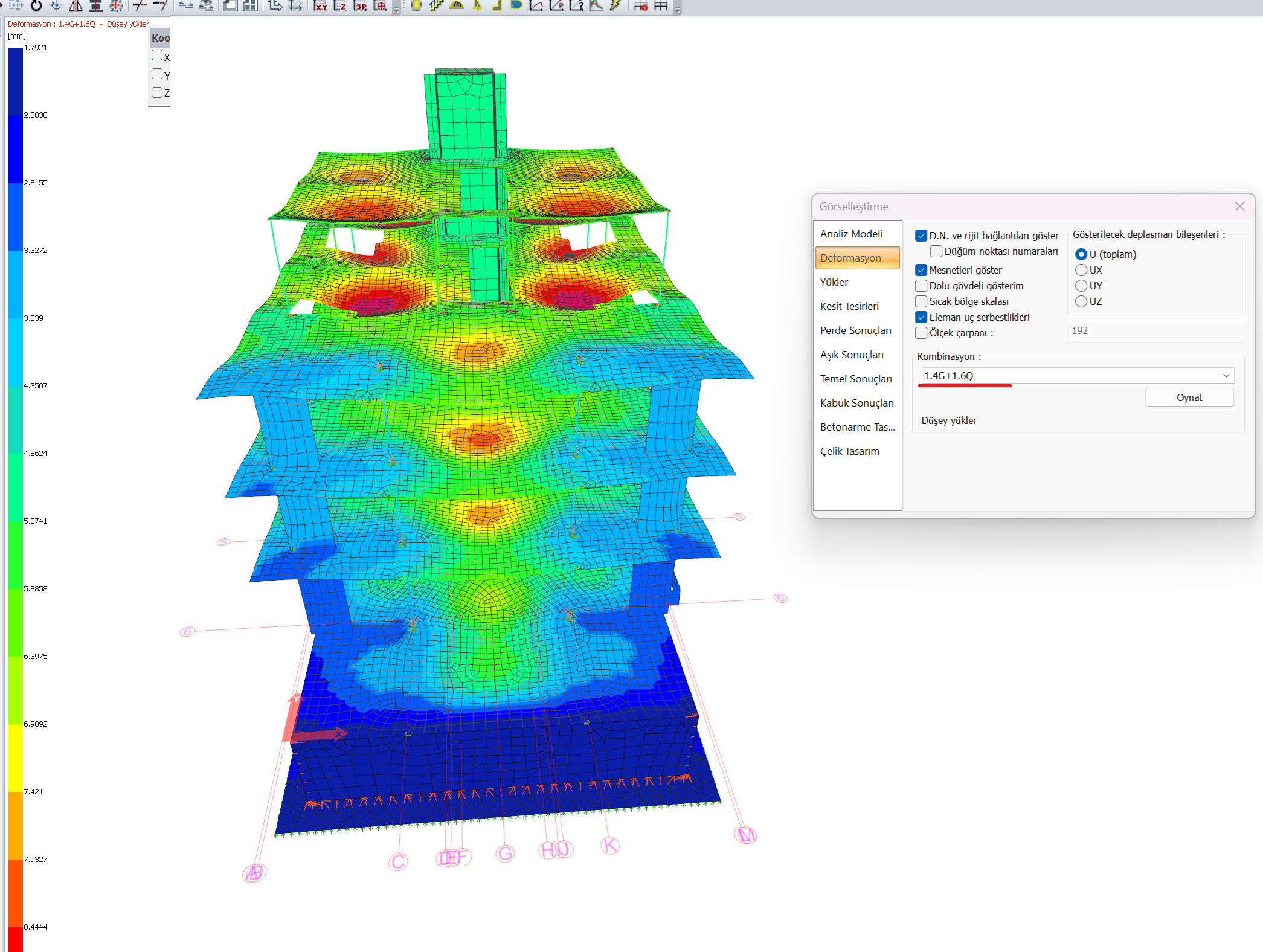The image size is (1263, 952).
Task: Expand the first toolbar overflow arrow
Action: (397, 8)
